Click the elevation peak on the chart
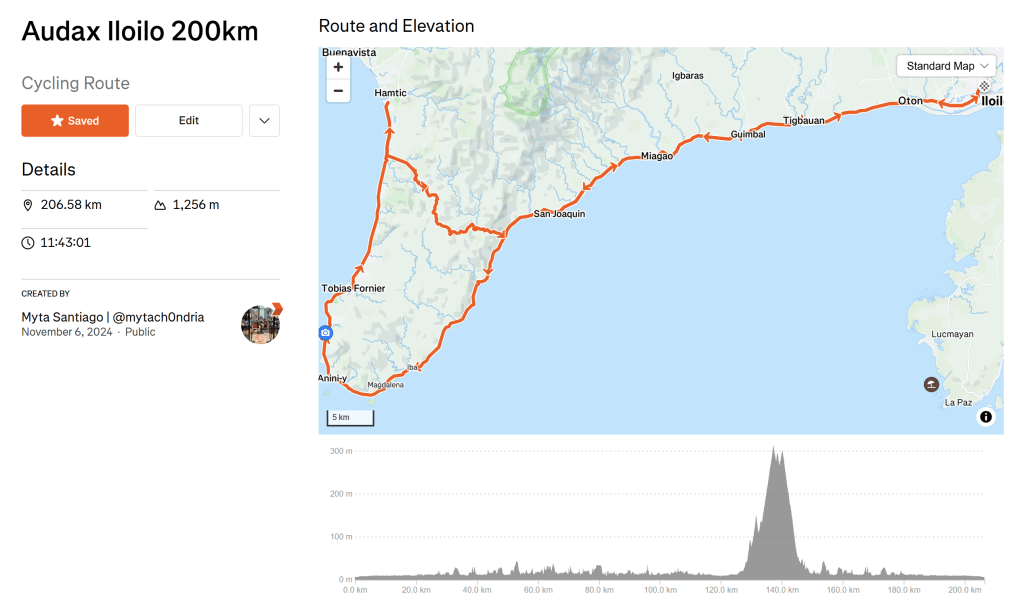Viewport: 1024px width, 602px height. [775, 450]
